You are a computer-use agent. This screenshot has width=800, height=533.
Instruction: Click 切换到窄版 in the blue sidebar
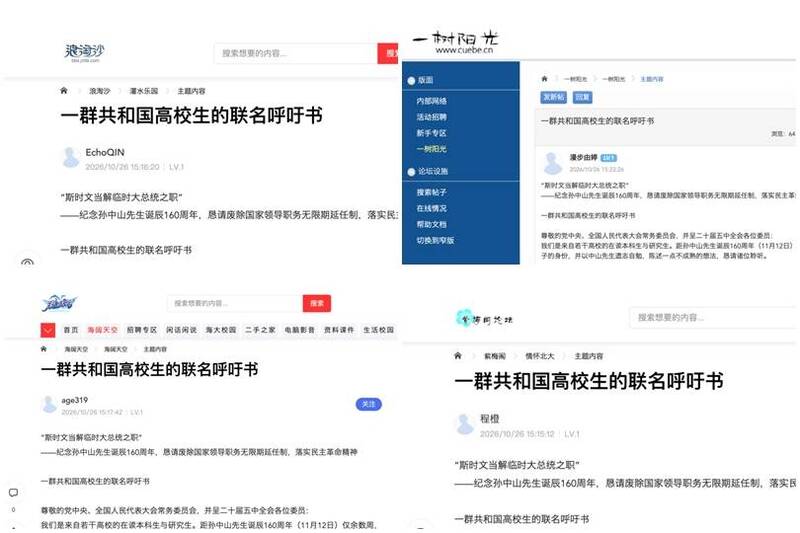point(435,240)
